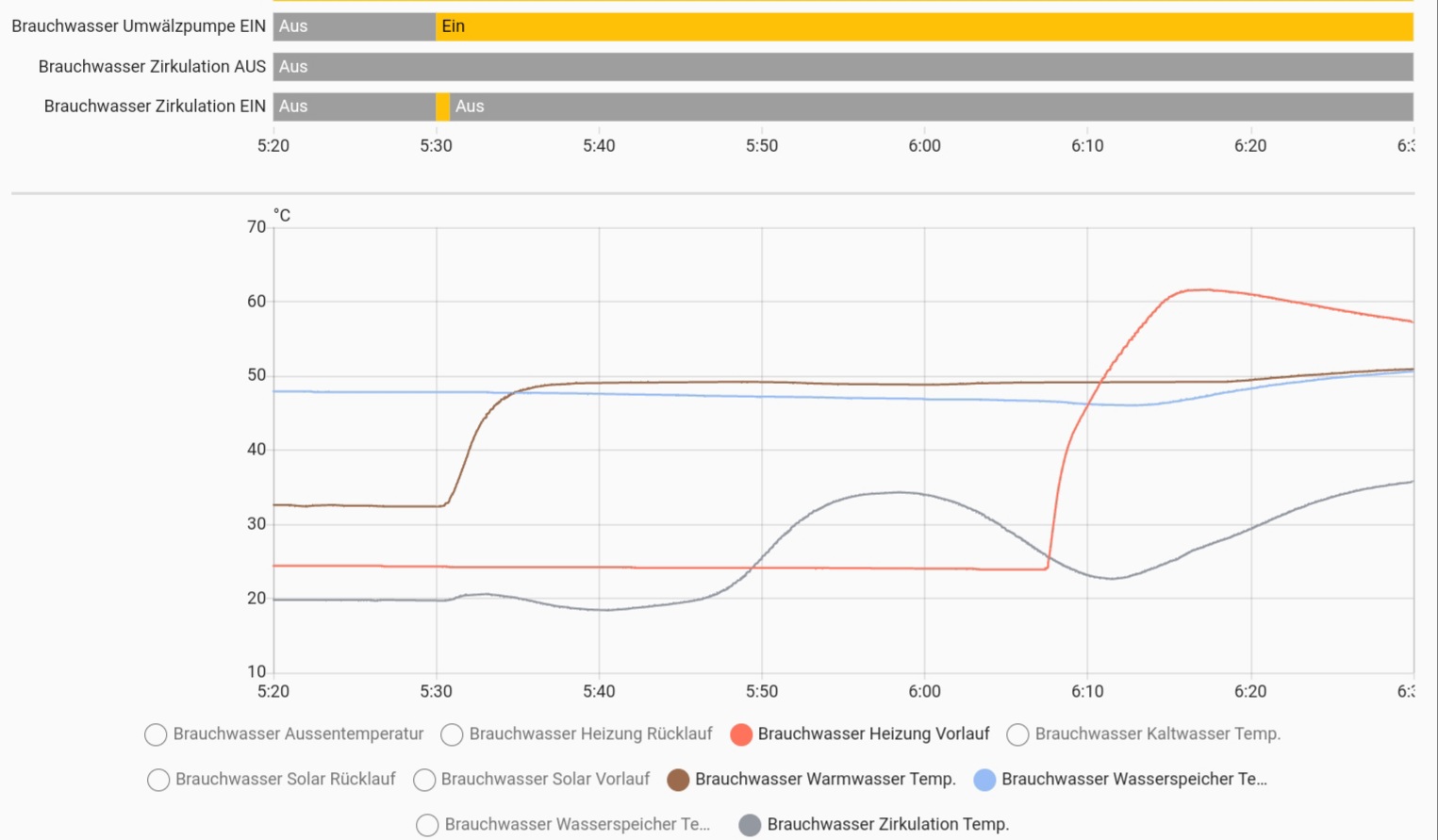Show the Brauchwasser Solar Rücklauf series

point(272,780)
